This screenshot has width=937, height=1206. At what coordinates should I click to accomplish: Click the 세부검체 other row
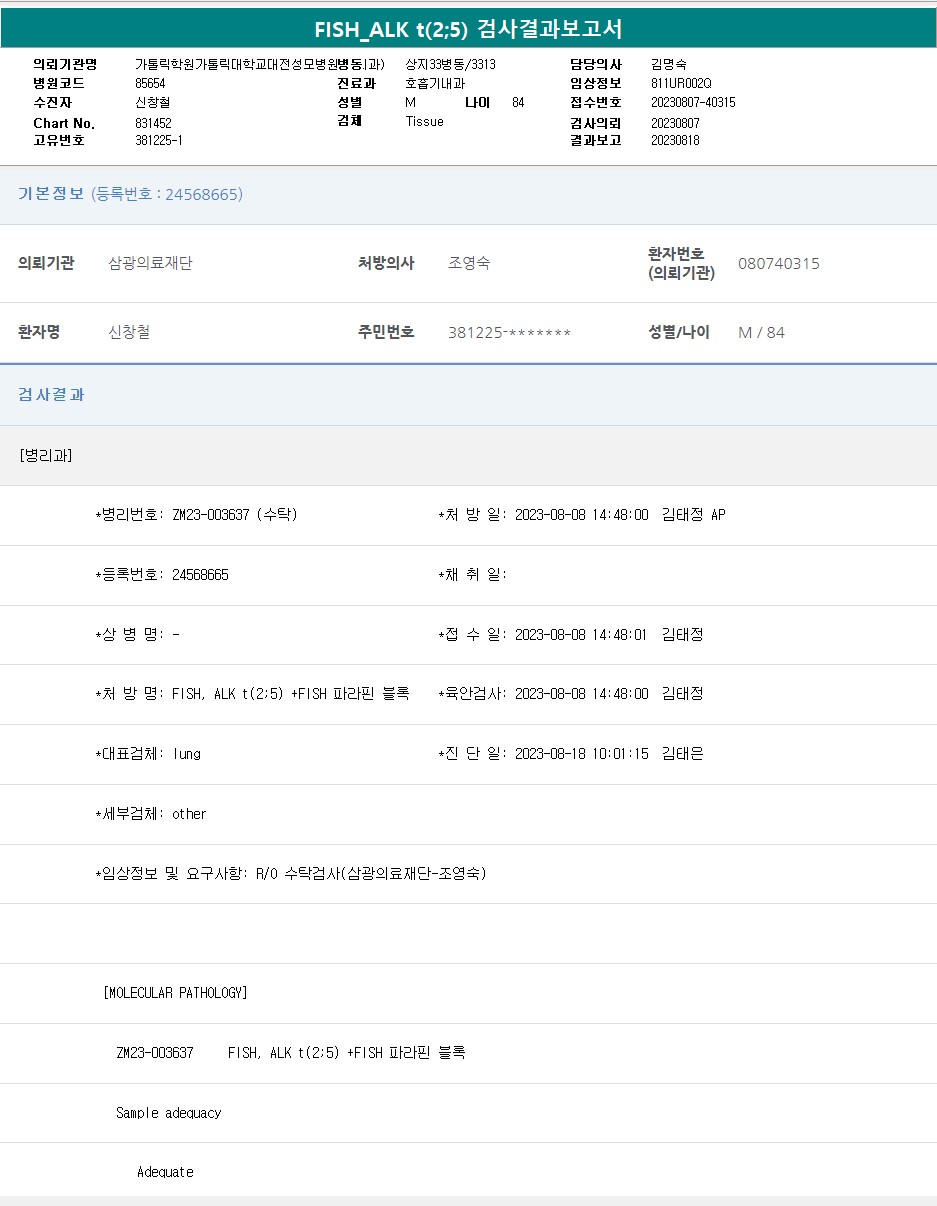point(151,814)
